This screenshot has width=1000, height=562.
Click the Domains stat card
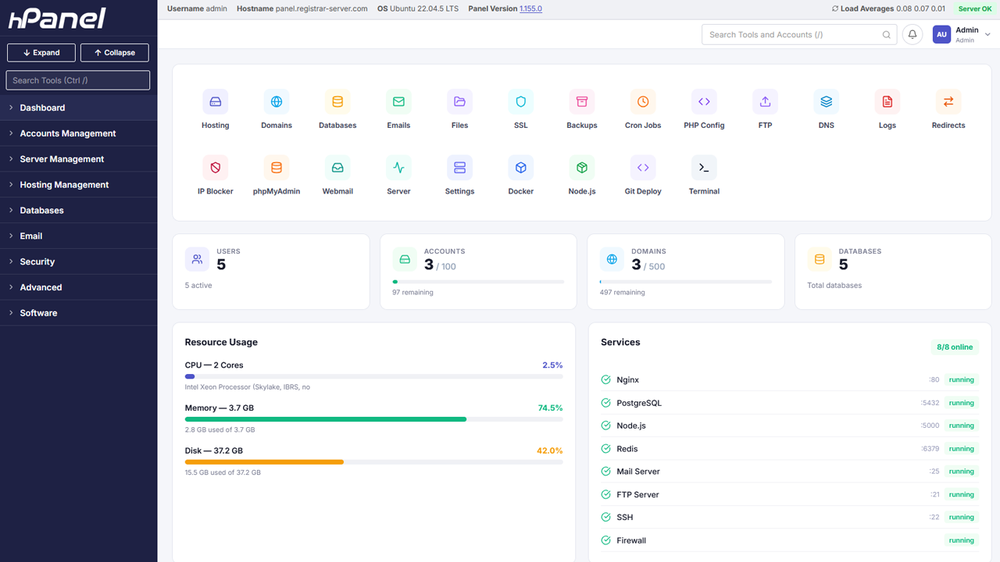point(686,272)
